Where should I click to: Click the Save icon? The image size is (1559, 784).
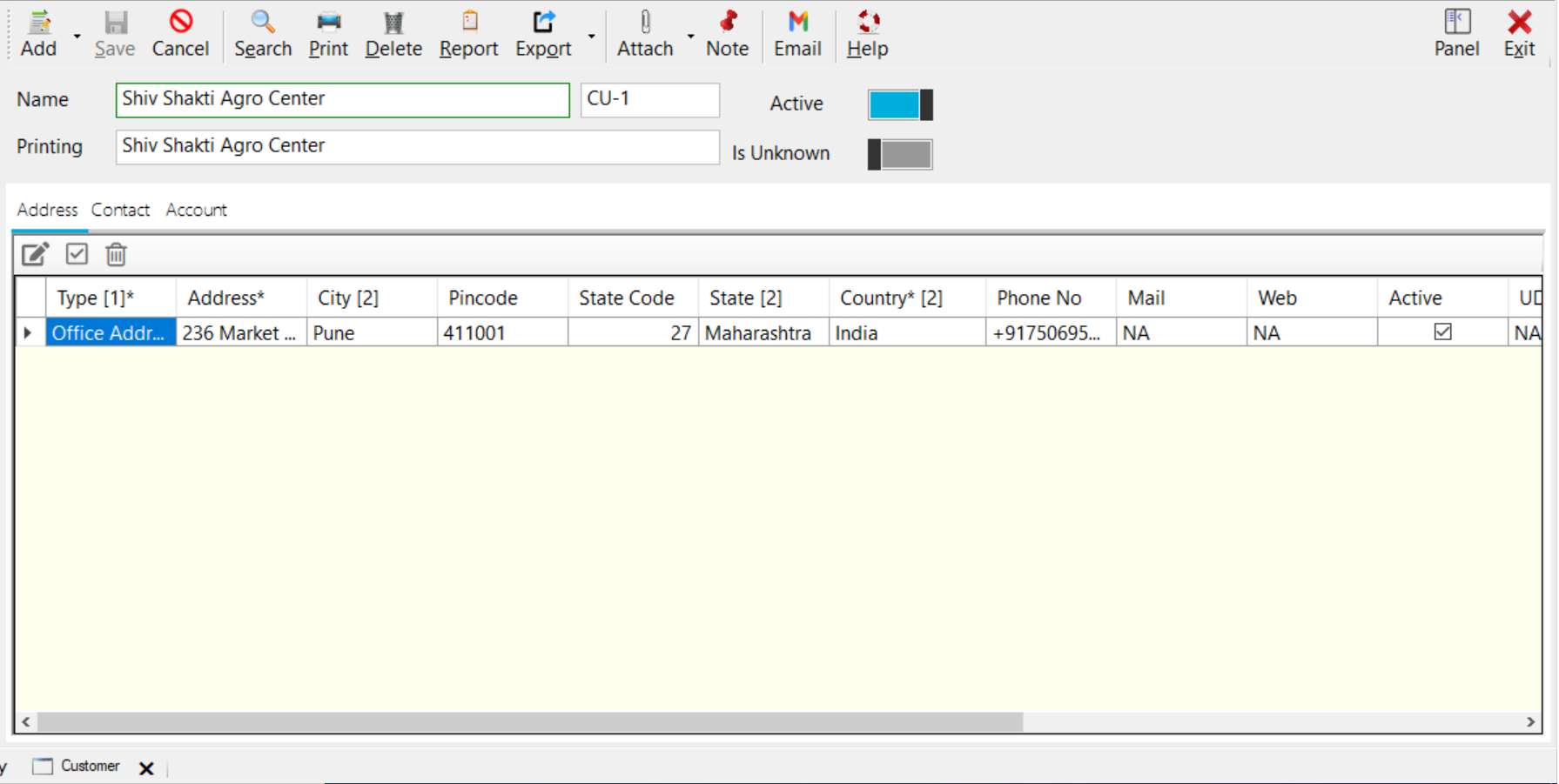coord(114,33)
